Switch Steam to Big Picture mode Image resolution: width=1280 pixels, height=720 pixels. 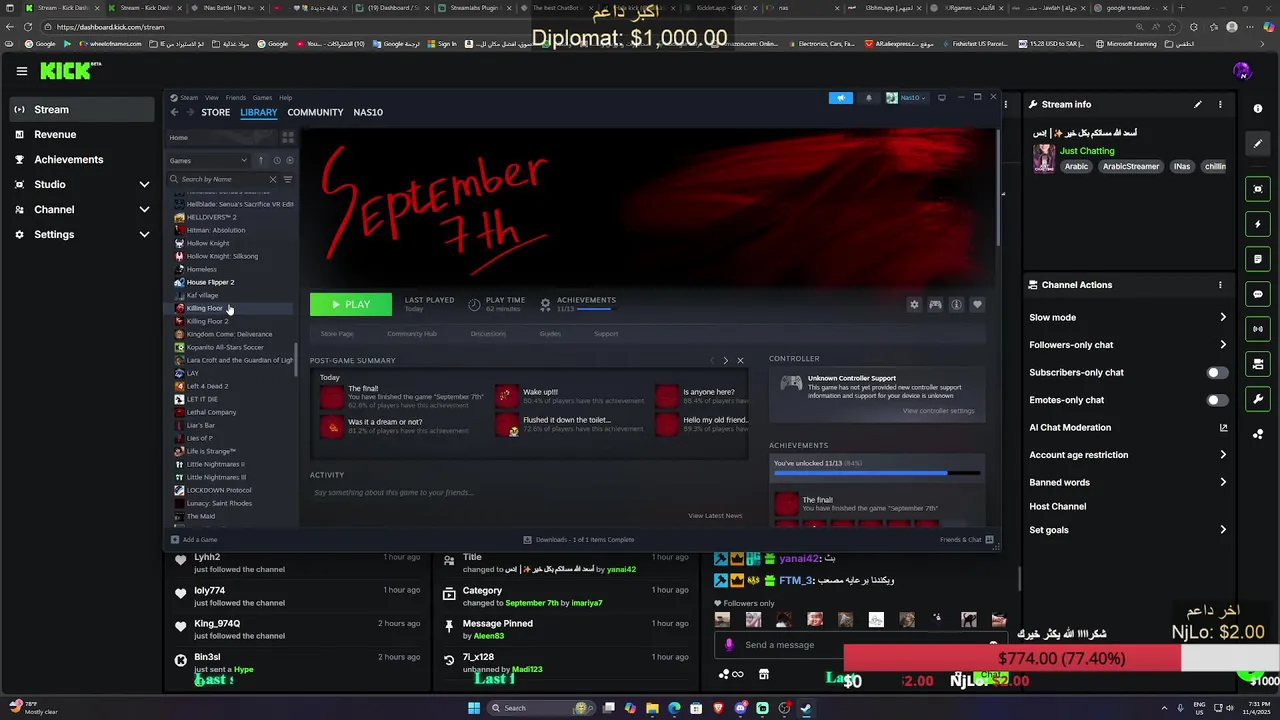click(x=941, y=98)
